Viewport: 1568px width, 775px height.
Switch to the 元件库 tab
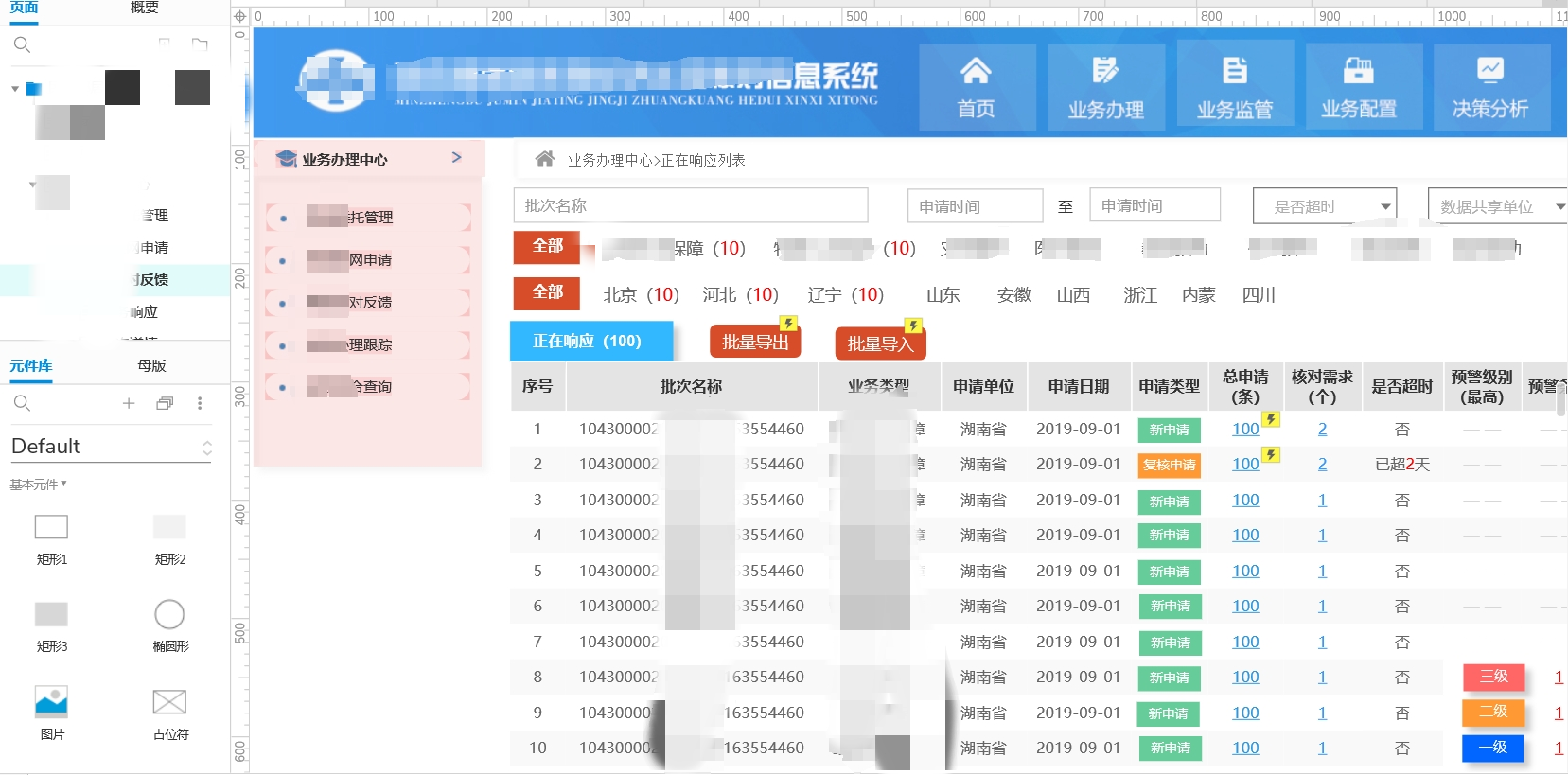31,366
